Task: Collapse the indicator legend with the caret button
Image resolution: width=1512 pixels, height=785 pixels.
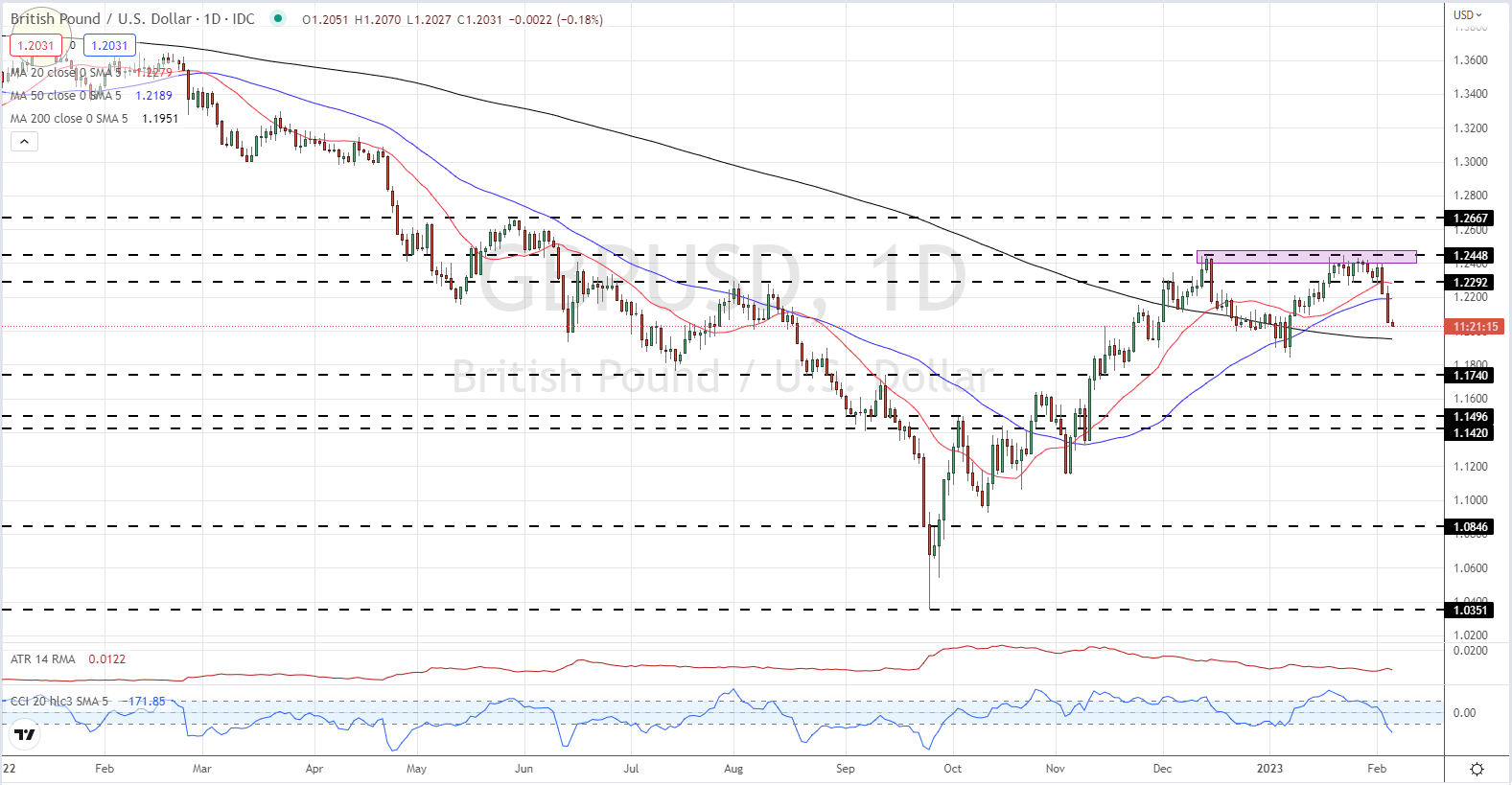Action: [24, 142]
